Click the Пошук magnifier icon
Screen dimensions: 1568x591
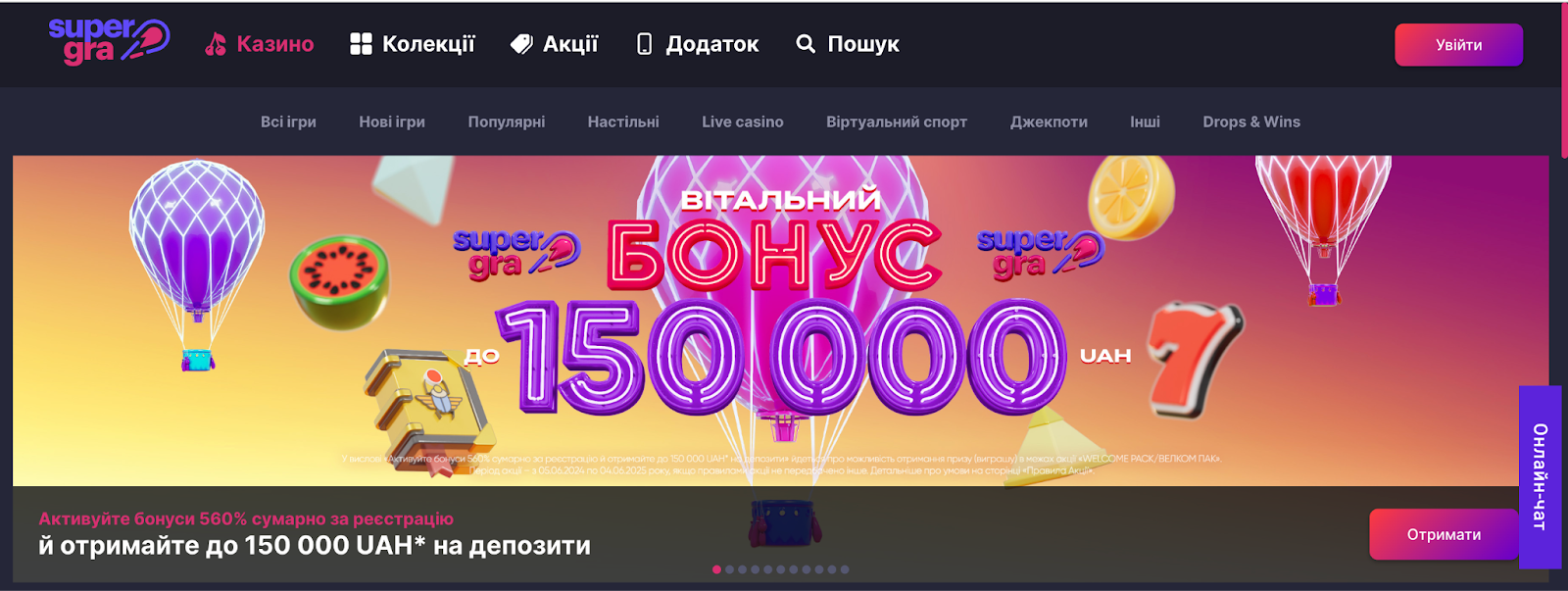pyautogui.click(x=806, y=44)
